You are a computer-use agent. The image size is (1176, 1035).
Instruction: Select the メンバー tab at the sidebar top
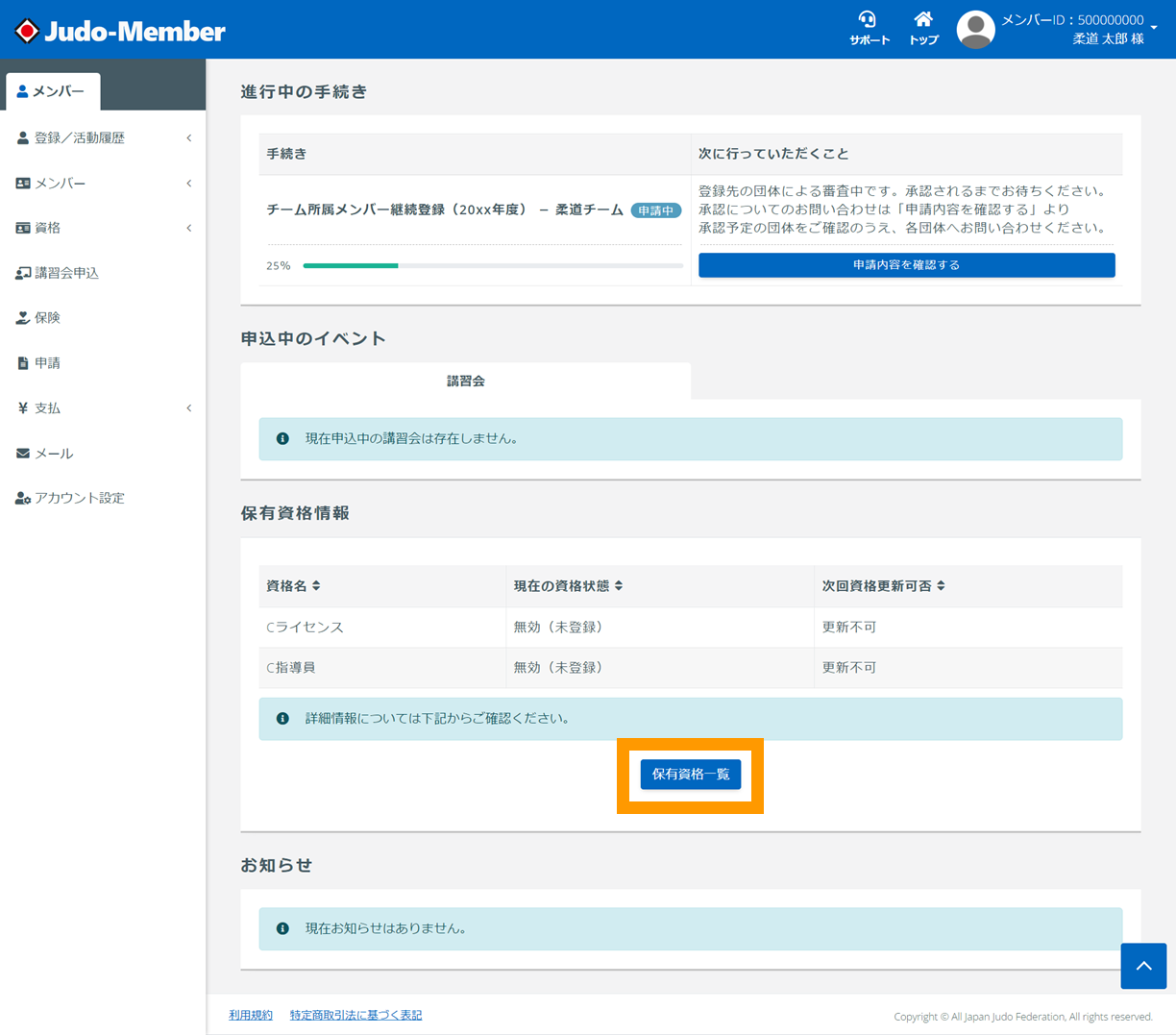pyautogui.click(x=53, y=91)
